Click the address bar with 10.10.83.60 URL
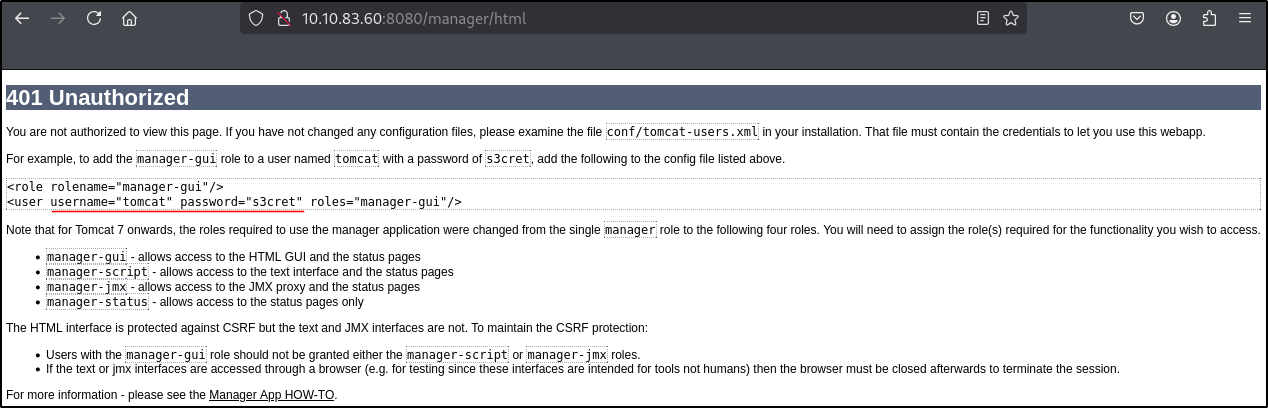 [600, 18]
